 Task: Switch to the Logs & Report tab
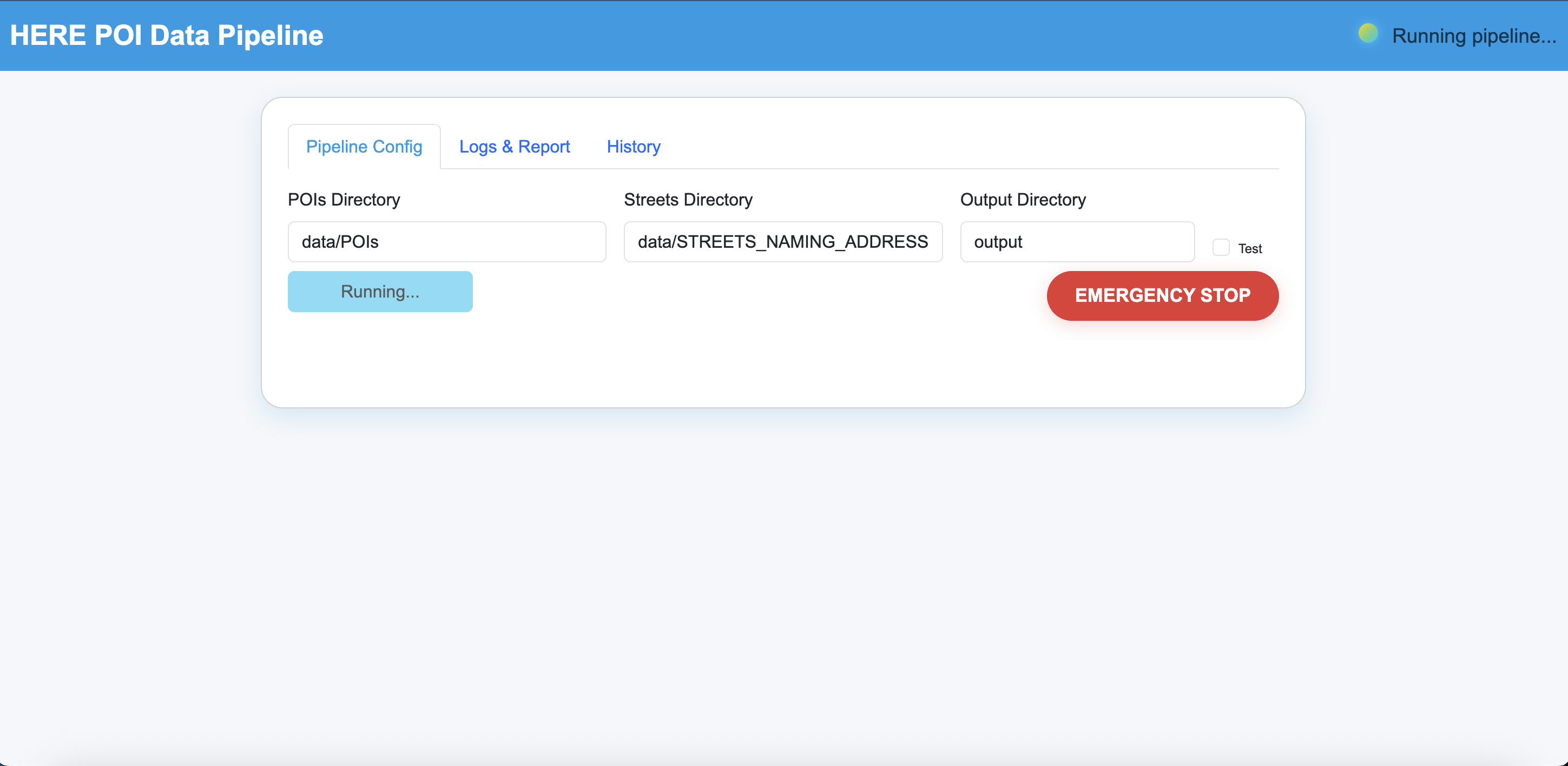tap(515, 147)
